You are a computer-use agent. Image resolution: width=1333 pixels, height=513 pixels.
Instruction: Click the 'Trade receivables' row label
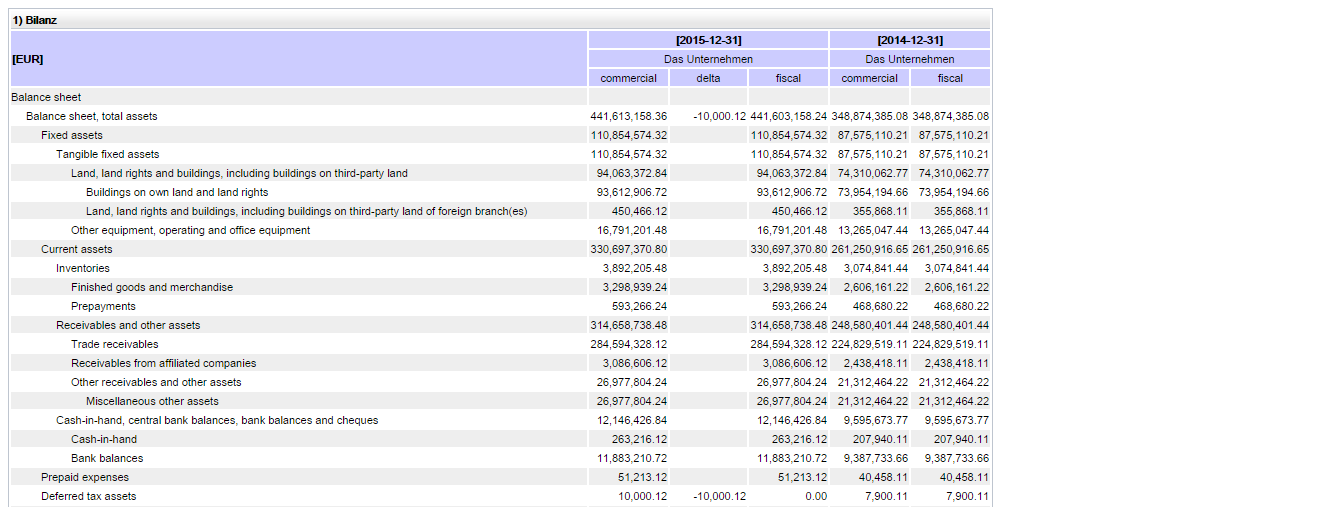pos(114,344)
